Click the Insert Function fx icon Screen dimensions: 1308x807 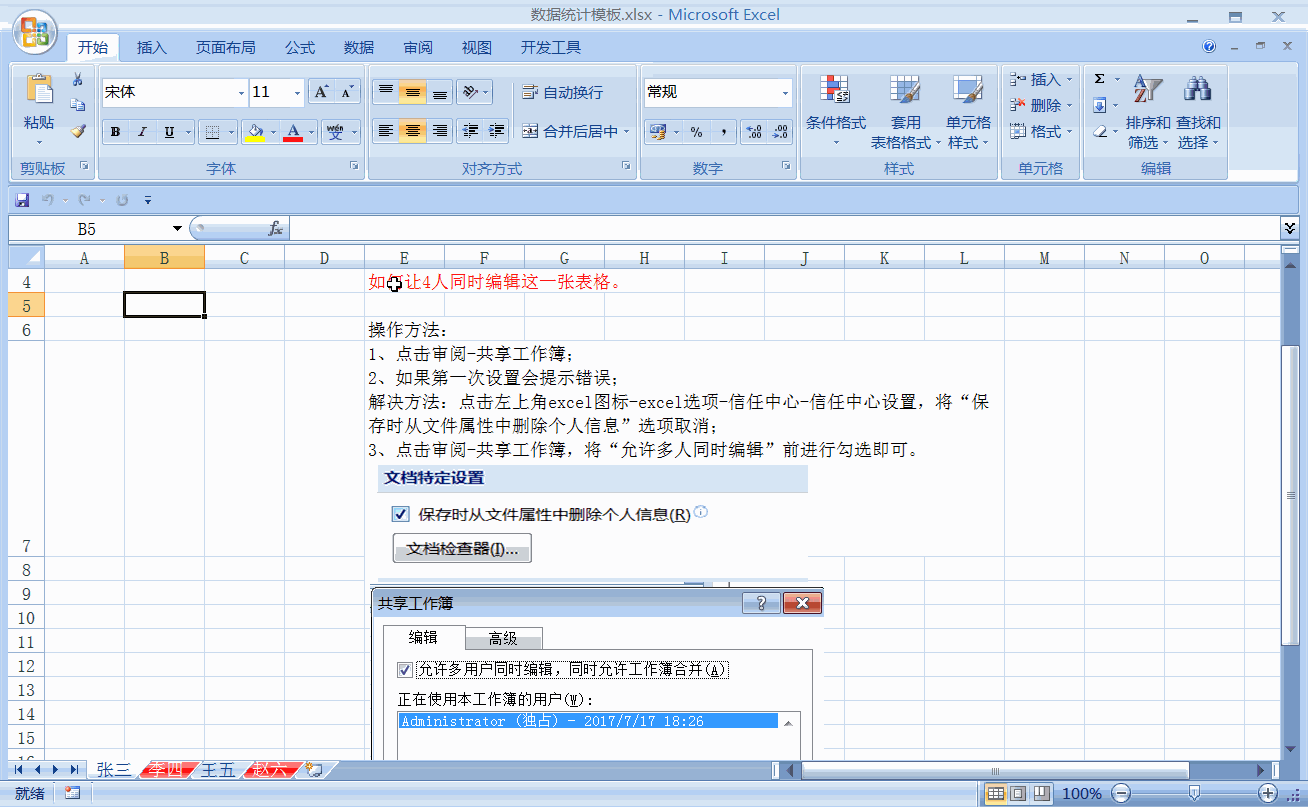[276, 229]
